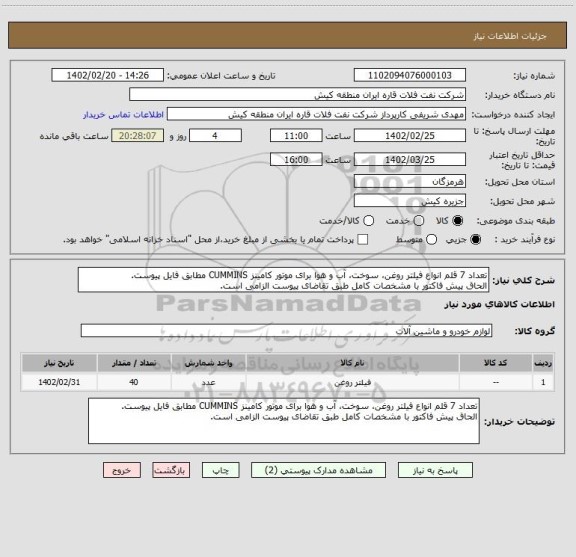Click the response deadline date 1402/02/25
576x557 pixels.
coord(410,136)
